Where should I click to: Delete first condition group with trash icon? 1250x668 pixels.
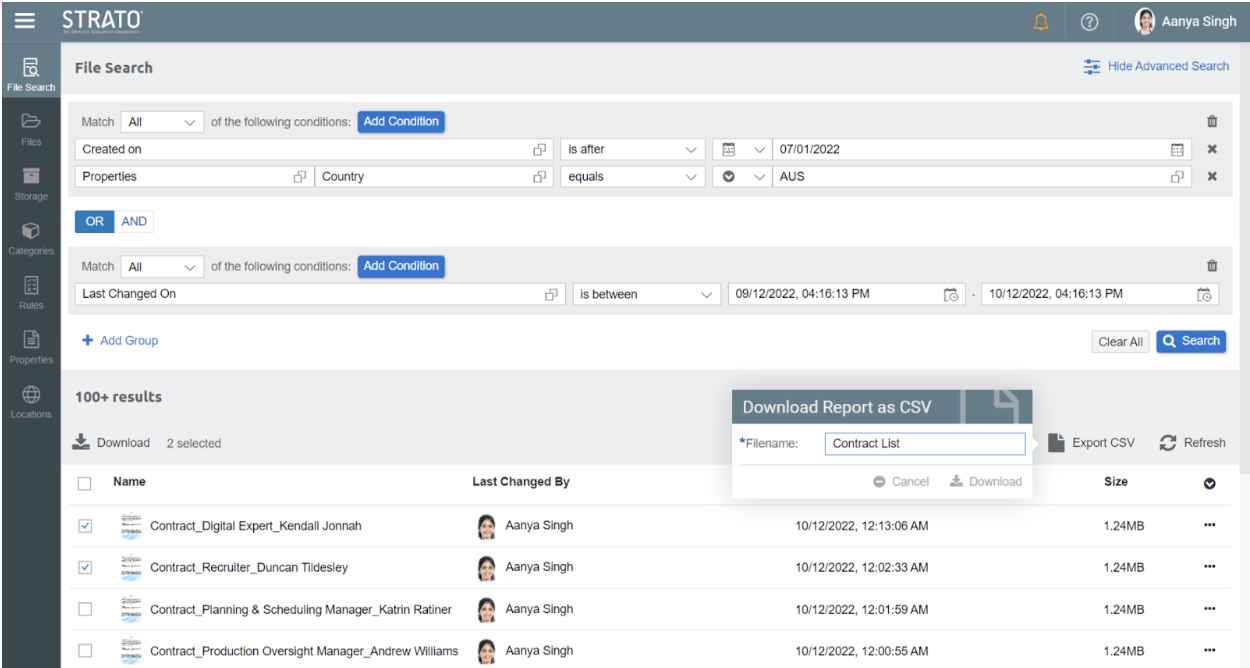point(1212,122)
